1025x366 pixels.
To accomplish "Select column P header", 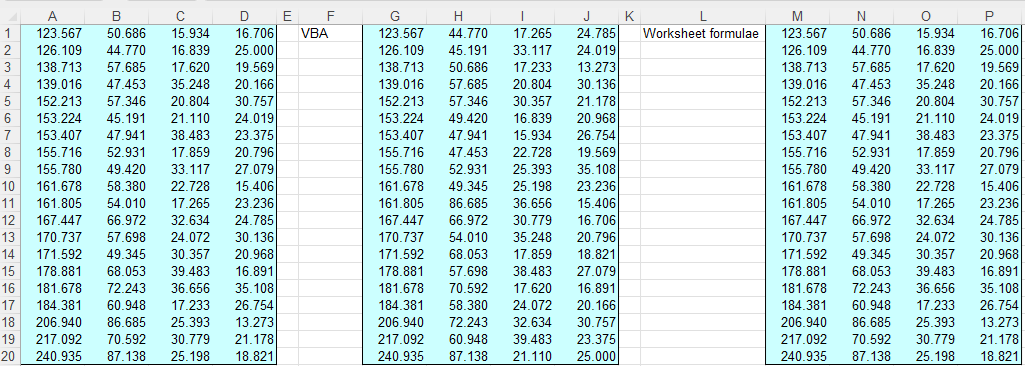I will [x=989, y=16].
